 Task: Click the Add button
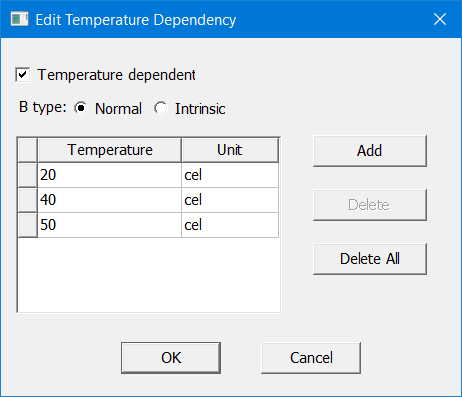(370, 151)
